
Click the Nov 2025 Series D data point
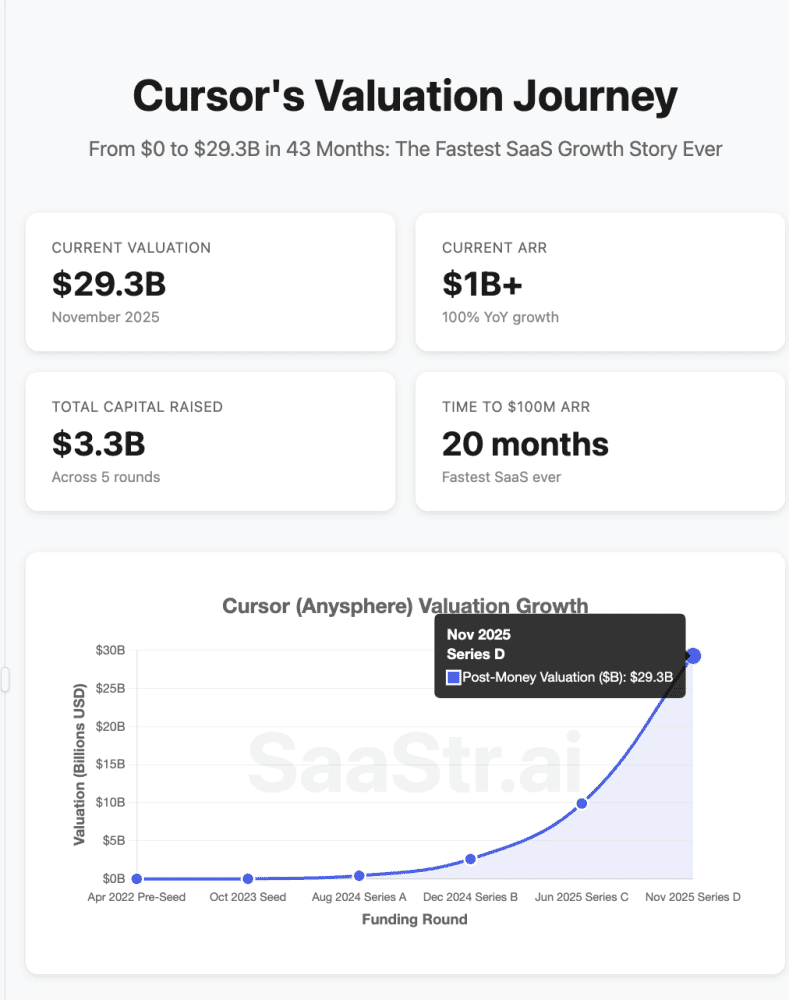(x=693, y=656)
